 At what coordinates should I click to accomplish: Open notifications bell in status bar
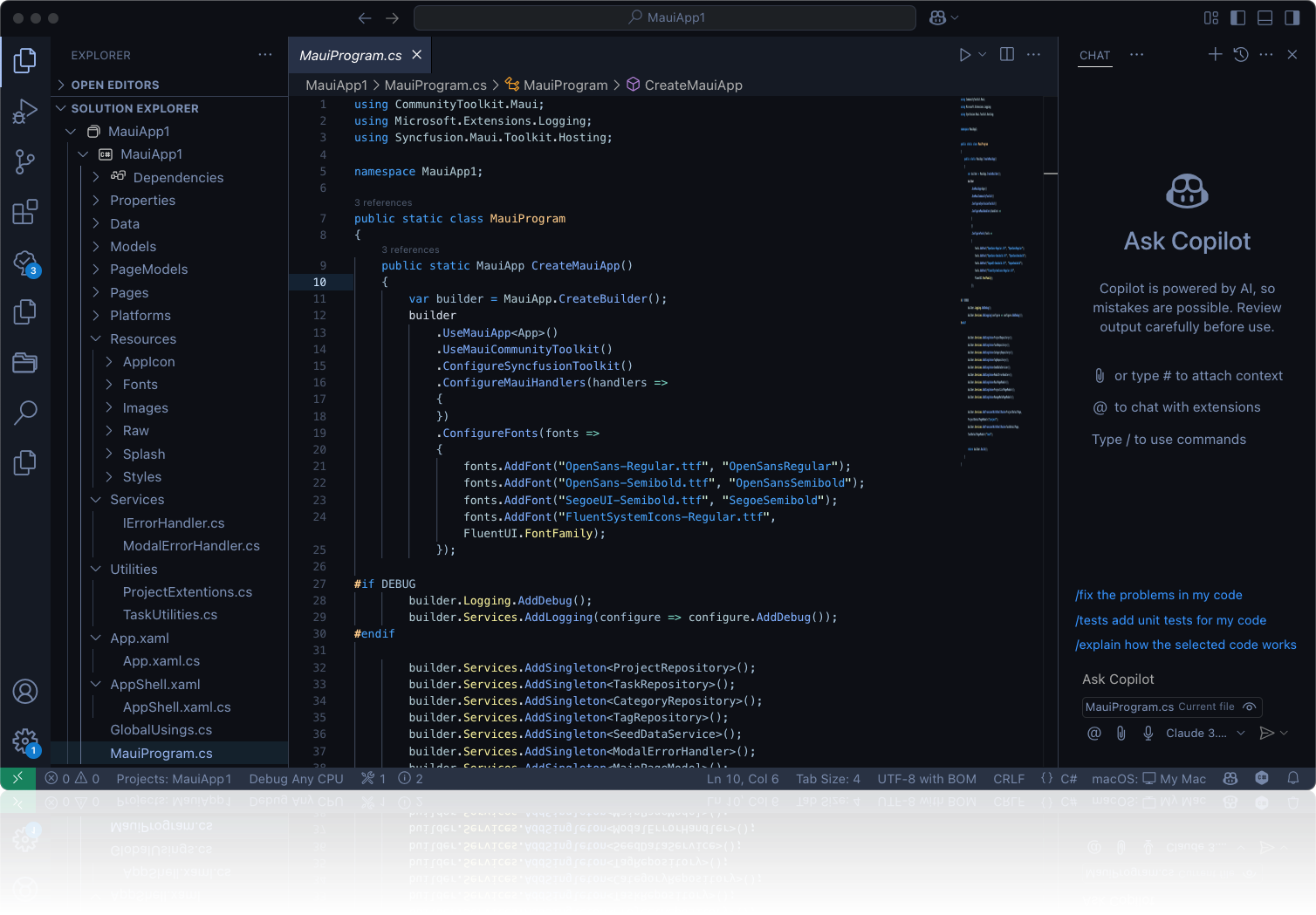click(x=1293, y=779)
